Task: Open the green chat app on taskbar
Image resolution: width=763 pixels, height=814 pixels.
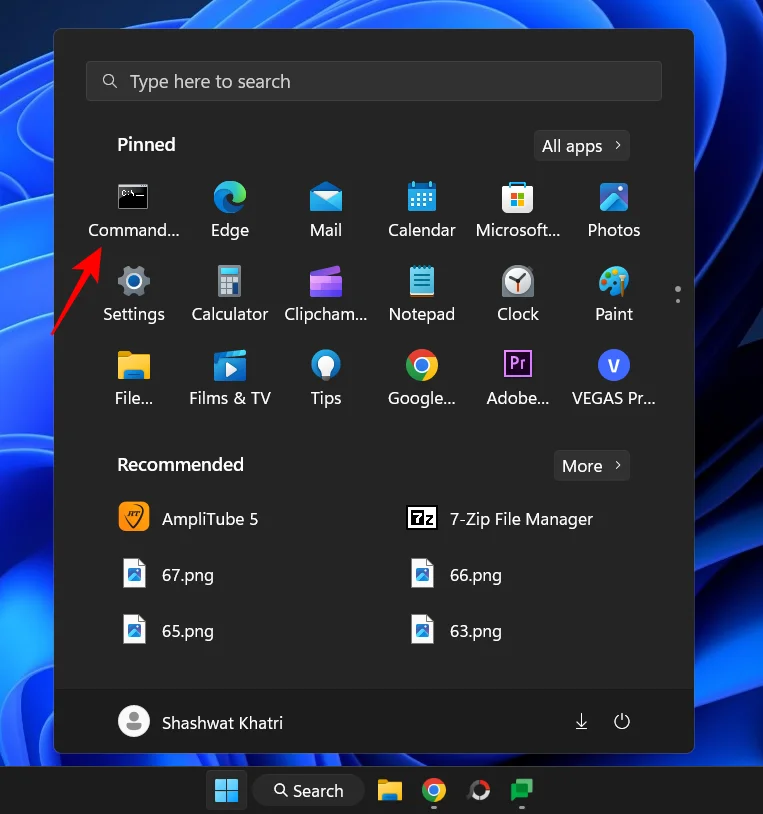Action: [522, 790]
